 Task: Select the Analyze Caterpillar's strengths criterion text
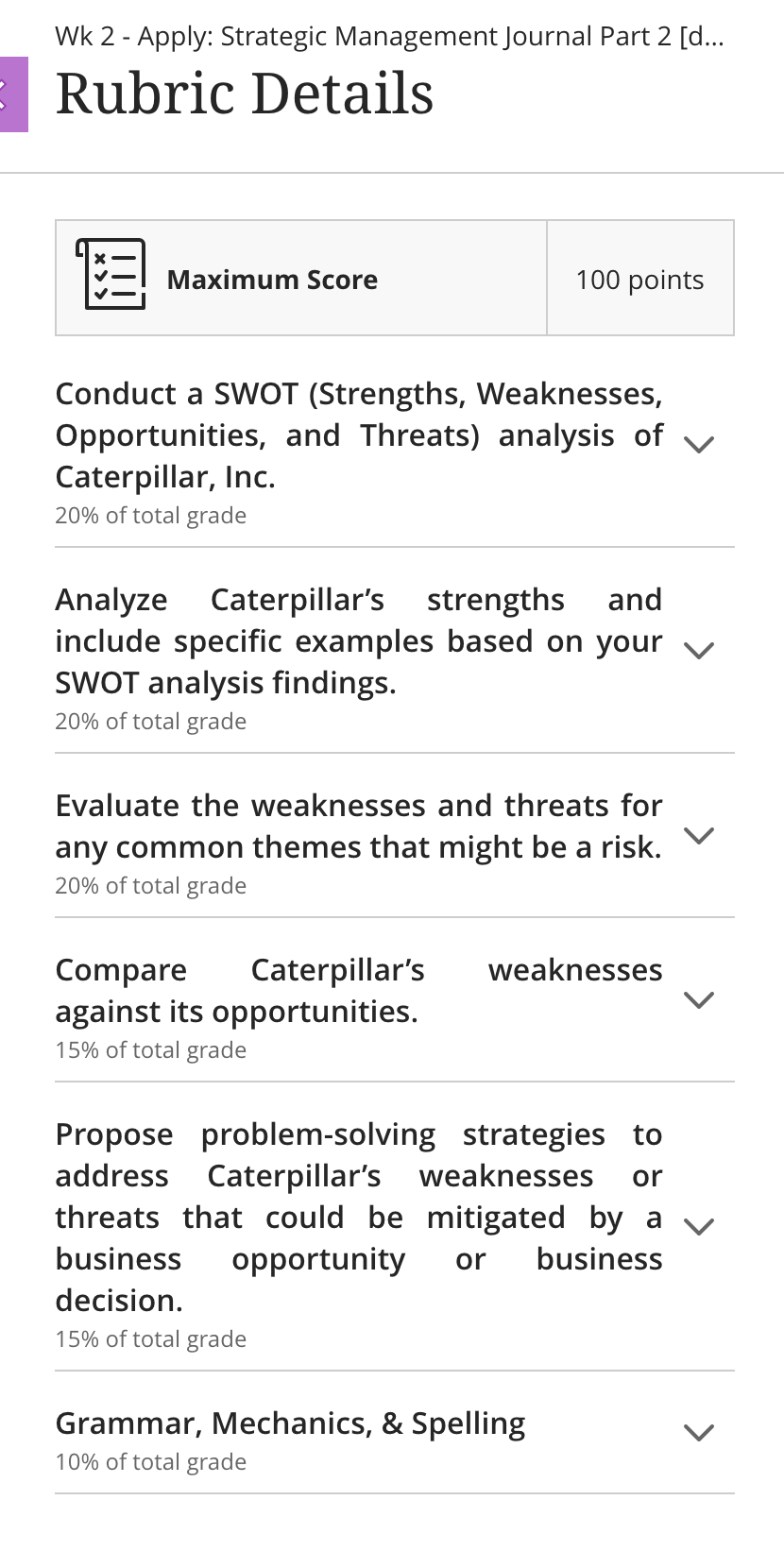(x=359, y=641)
